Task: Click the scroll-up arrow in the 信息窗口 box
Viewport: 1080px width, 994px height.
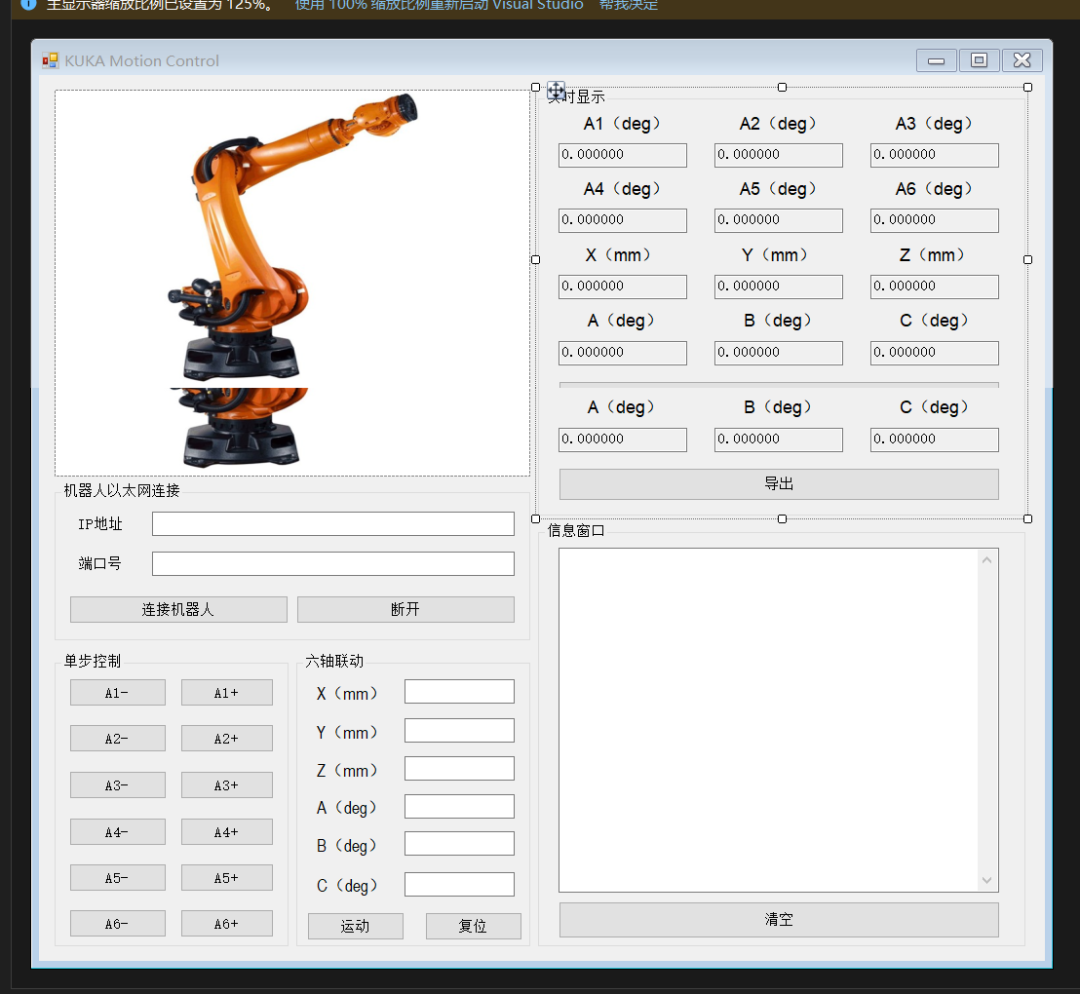Action: pos(987,558)
